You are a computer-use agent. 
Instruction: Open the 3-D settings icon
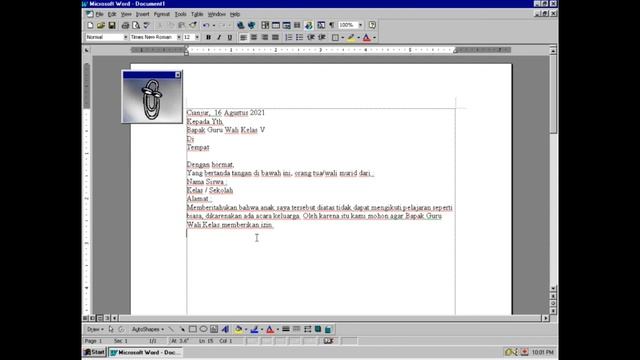pos(328,329)
